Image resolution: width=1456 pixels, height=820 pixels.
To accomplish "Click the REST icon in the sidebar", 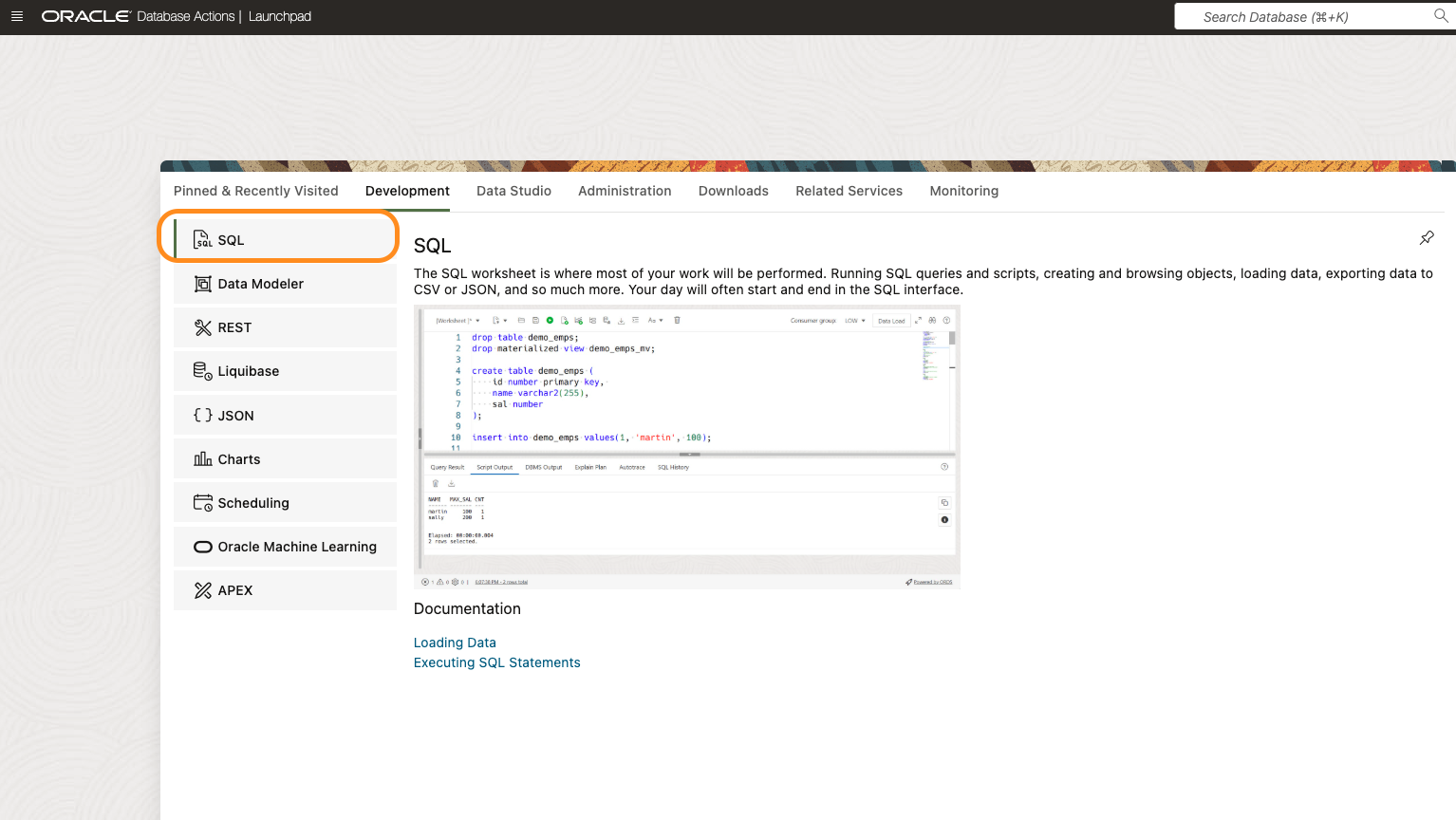I will click(x=202, y=326).
